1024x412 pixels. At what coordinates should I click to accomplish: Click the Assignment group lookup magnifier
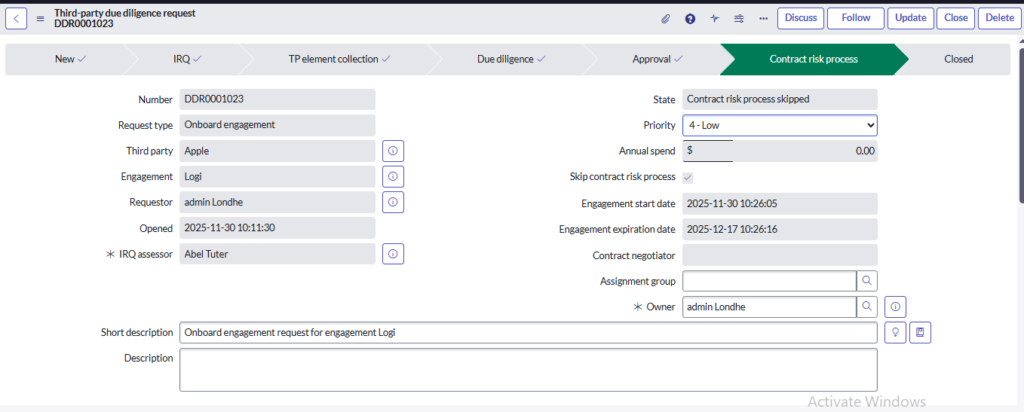pos(868,281)
